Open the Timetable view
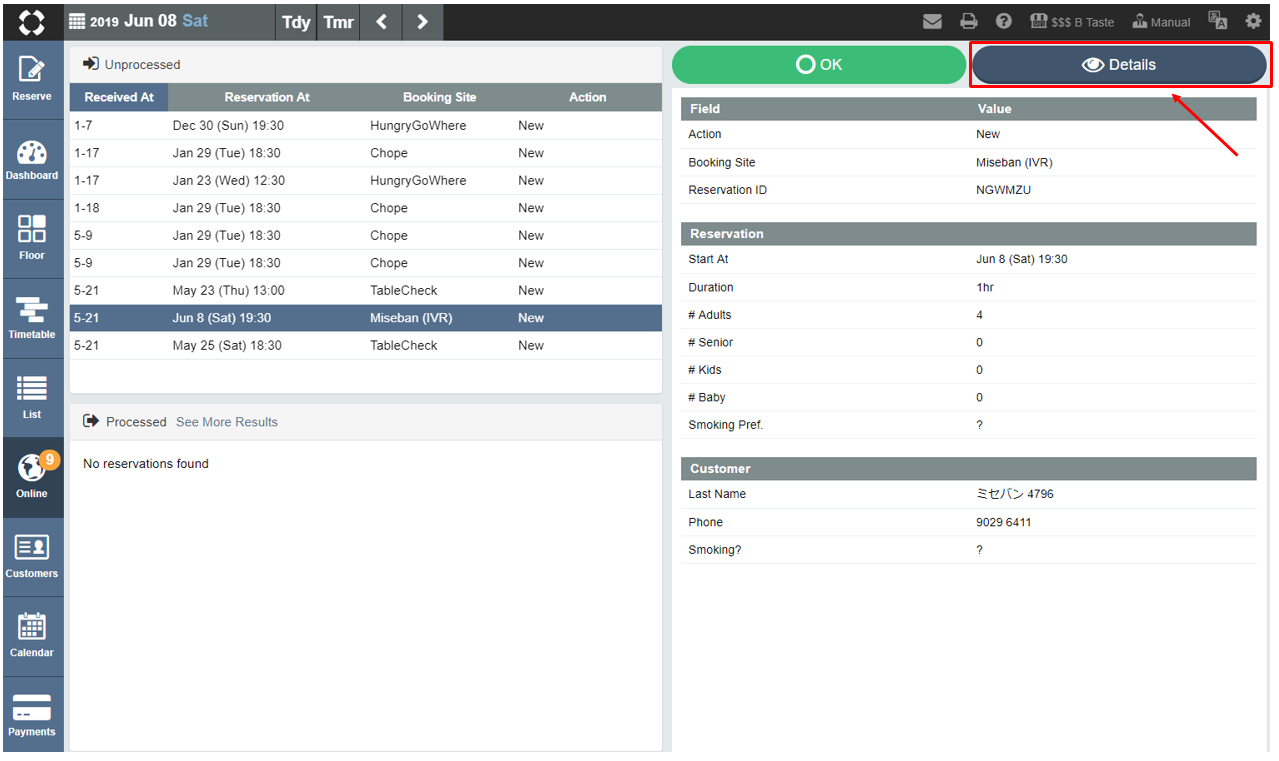1279x761 pixels. pos(32,318)
